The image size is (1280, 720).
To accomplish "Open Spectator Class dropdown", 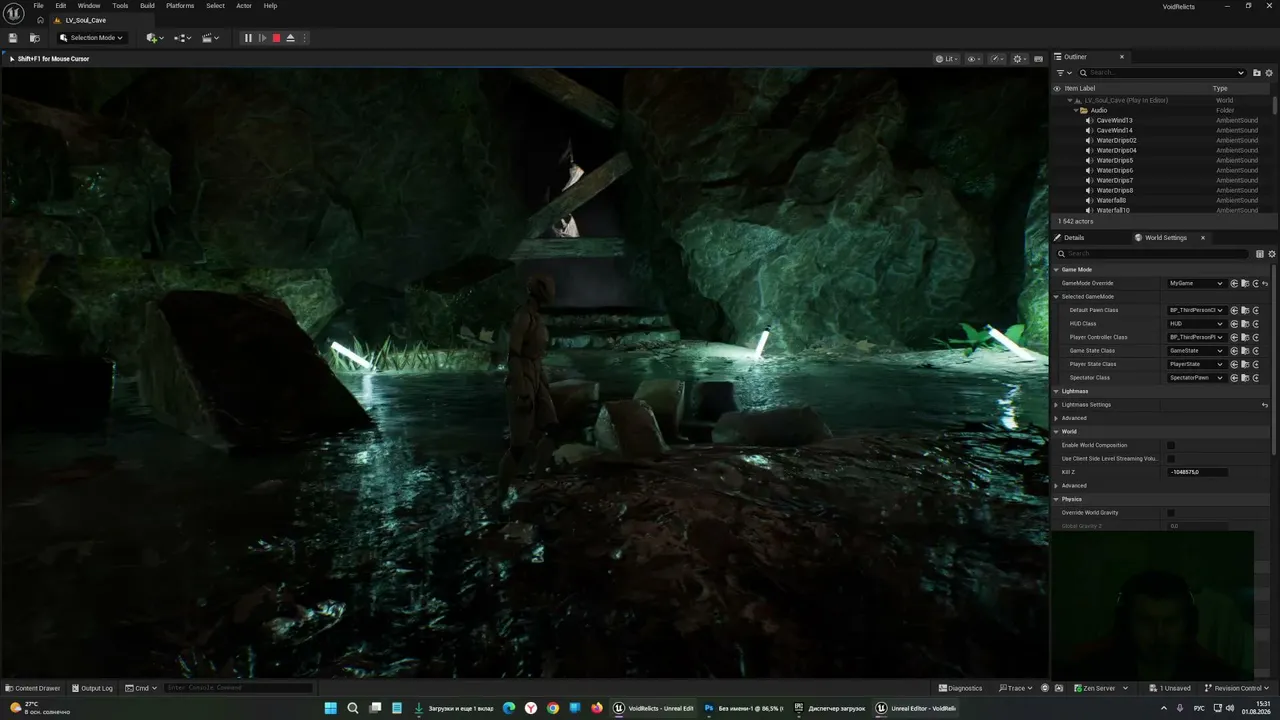I will point(1196,378).
